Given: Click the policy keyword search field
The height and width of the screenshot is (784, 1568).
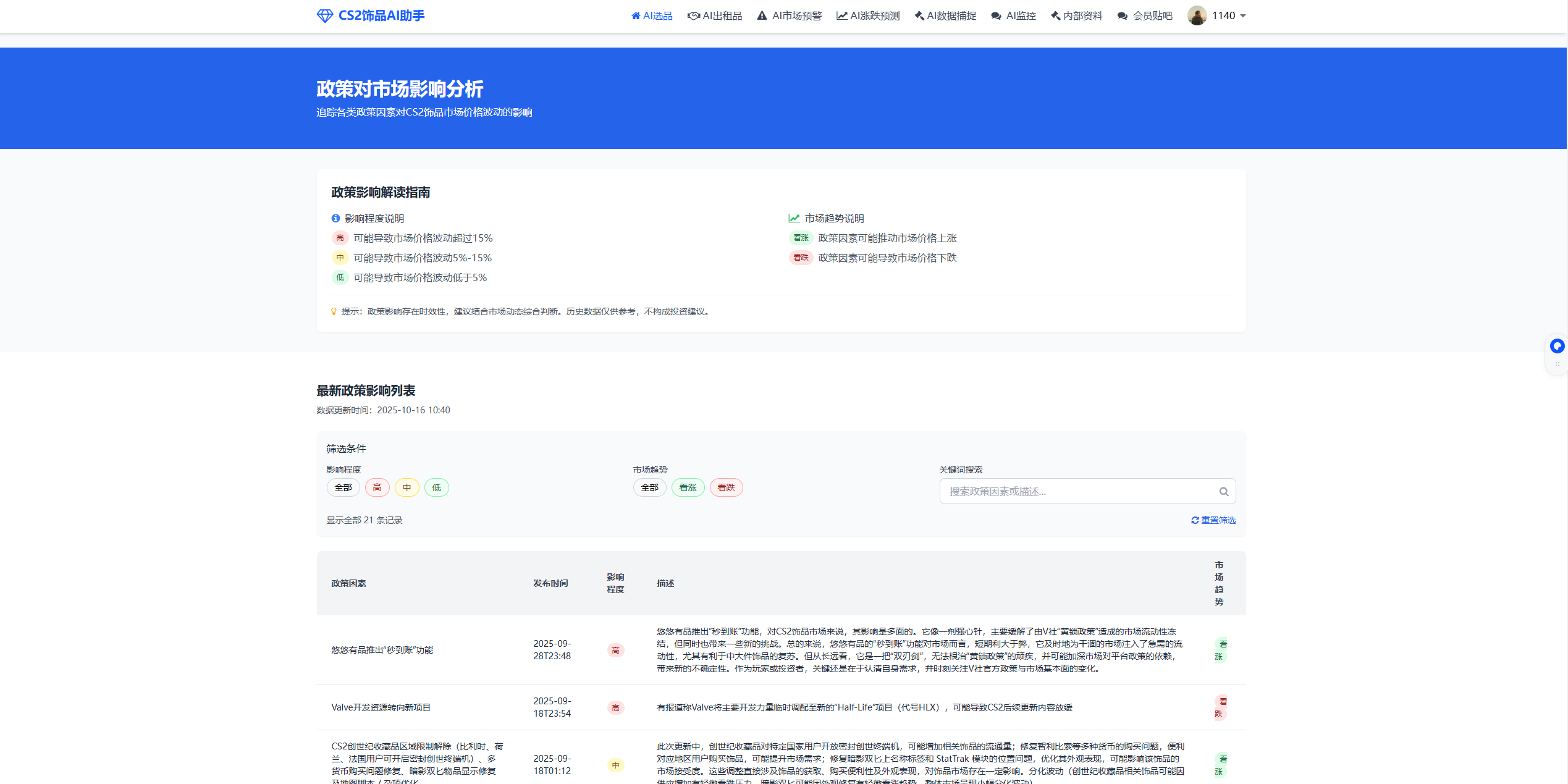Looking at the screenshot, I should pos(1081,491).
